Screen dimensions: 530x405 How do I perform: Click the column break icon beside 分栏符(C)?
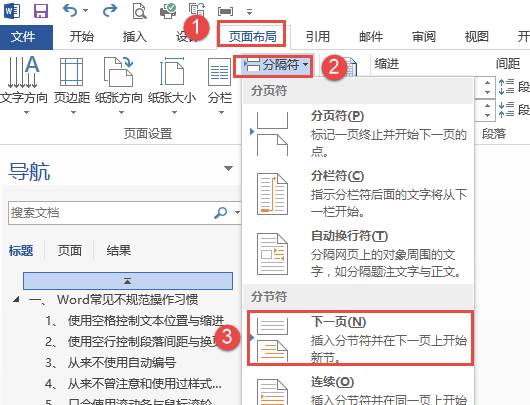point(272,194)
